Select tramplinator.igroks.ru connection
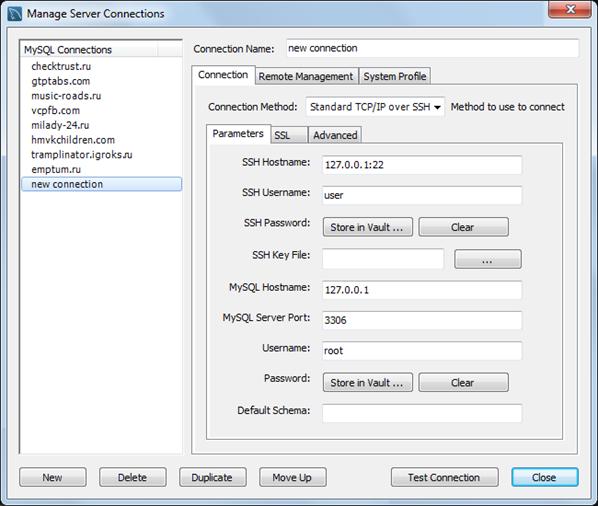 pos(102,155)
